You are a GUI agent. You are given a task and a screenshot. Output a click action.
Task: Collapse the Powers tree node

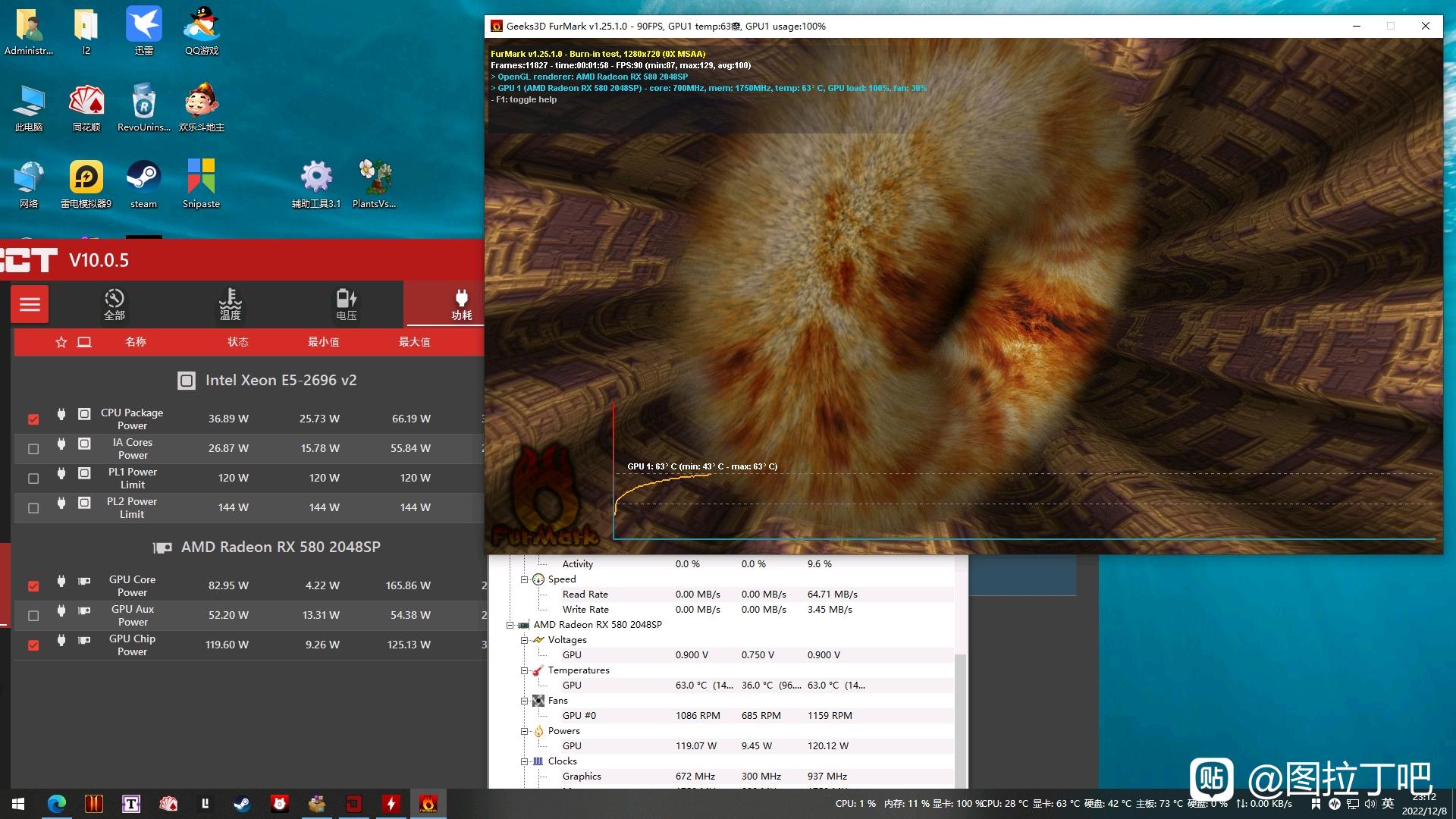[524, 731]
